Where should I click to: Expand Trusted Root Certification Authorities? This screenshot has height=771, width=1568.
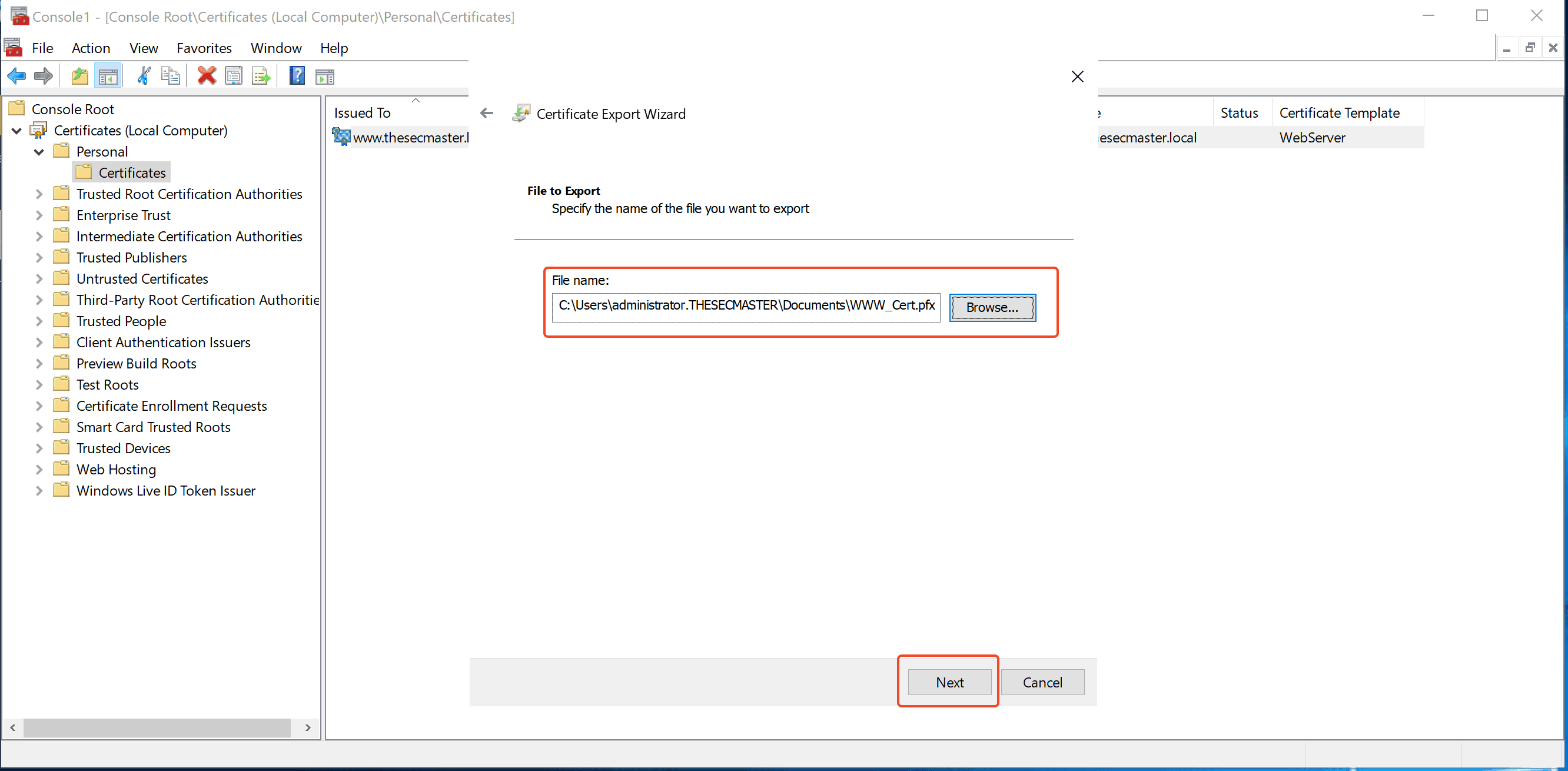click(x=39, y=194)
